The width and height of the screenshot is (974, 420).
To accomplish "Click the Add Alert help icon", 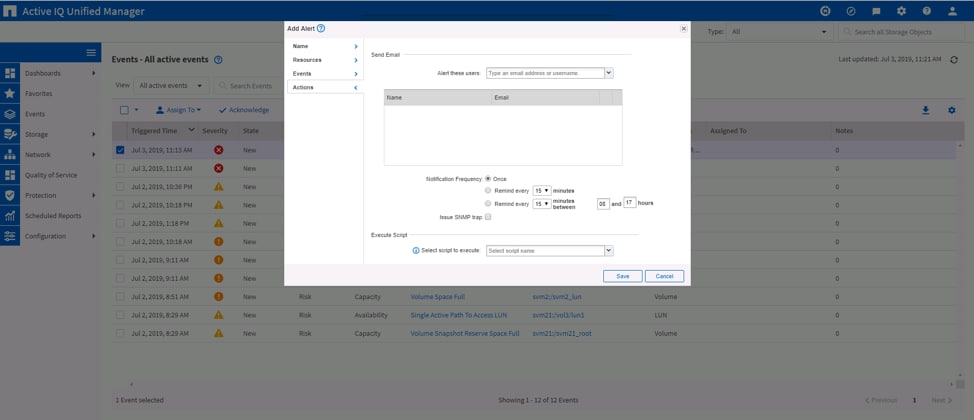I will point(321,29).
